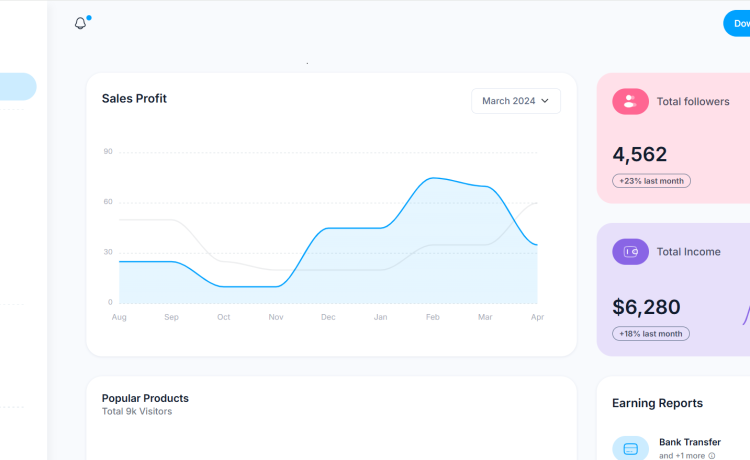Click the chevron arrow in month selector
Screen dimensions: 750x460
(x=545, y=101)
